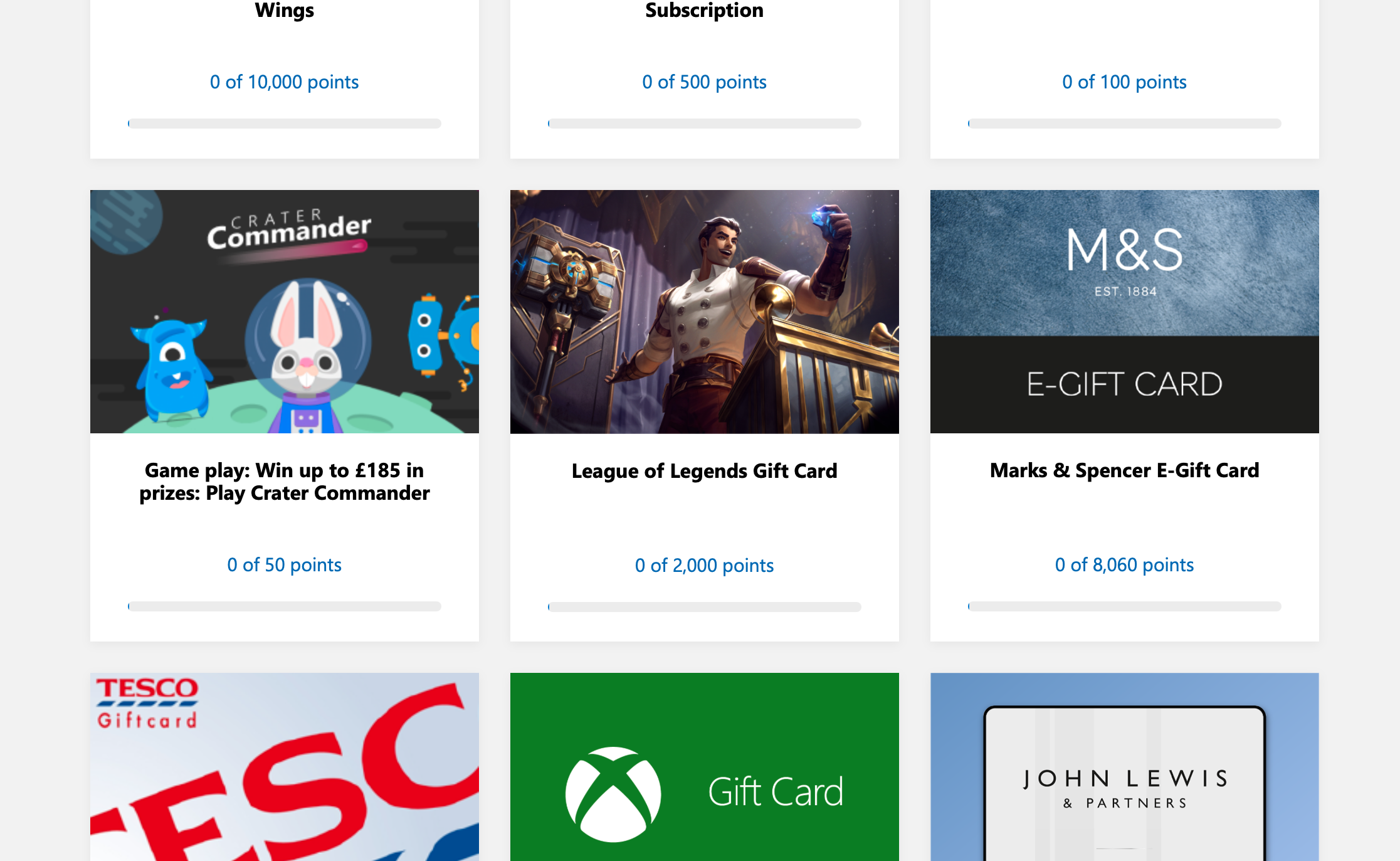1400x861 pixels.
Task: Open the League of Legends Gift Card image
Action: (x=704, y=312)
